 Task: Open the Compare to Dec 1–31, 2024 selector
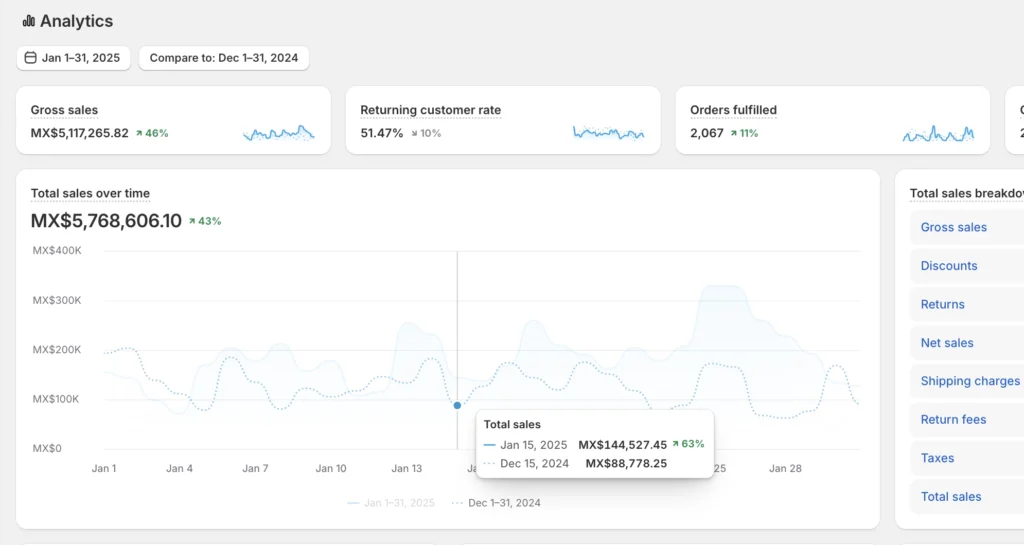tap(224, 58)
